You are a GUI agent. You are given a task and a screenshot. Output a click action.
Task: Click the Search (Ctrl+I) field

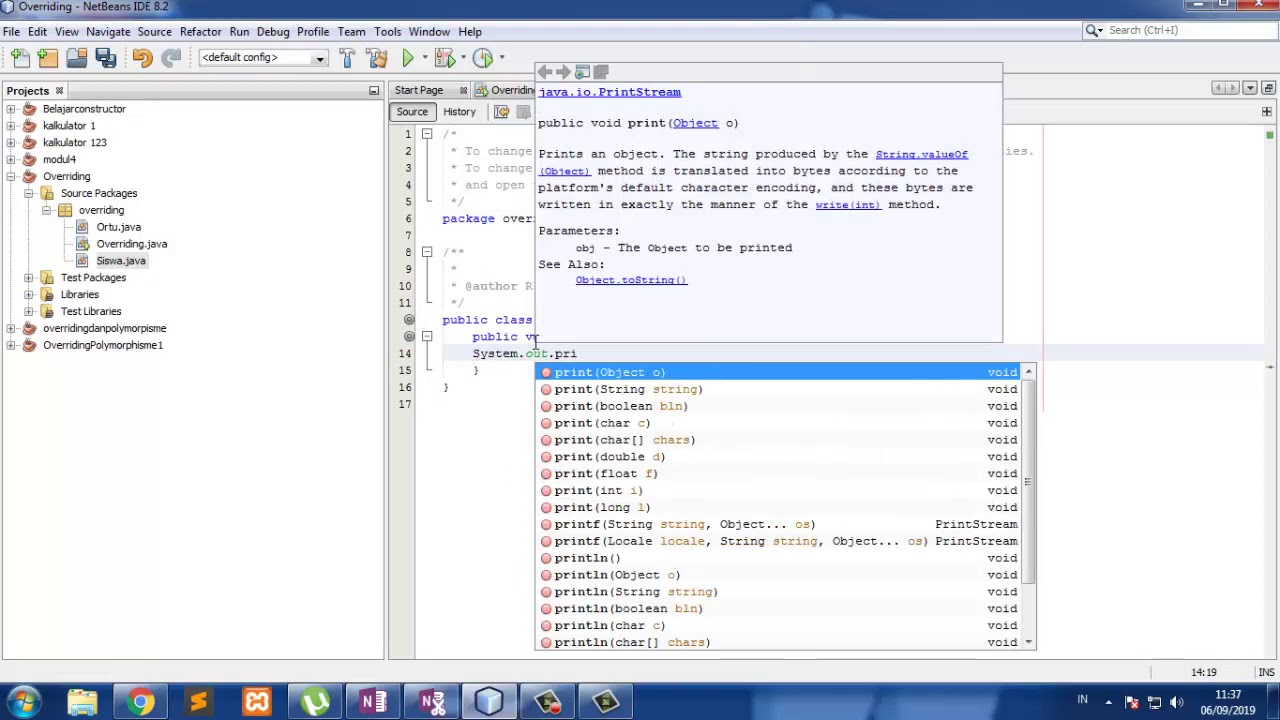(x=1180, y=31)
